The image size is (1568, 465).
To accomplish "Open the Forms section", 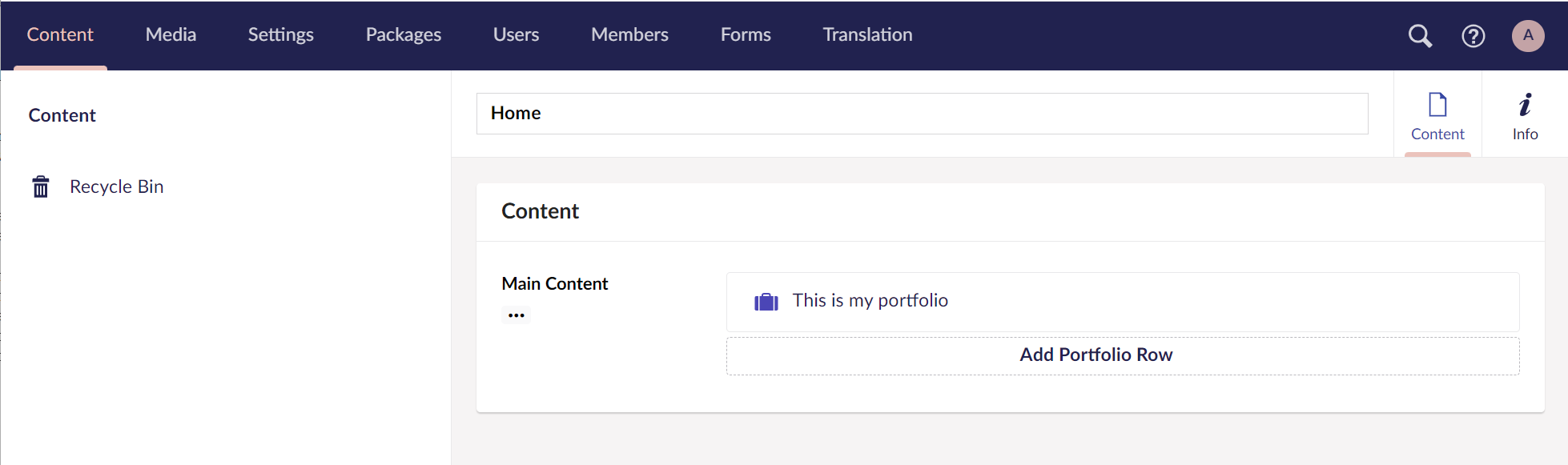I will point(746,34).
